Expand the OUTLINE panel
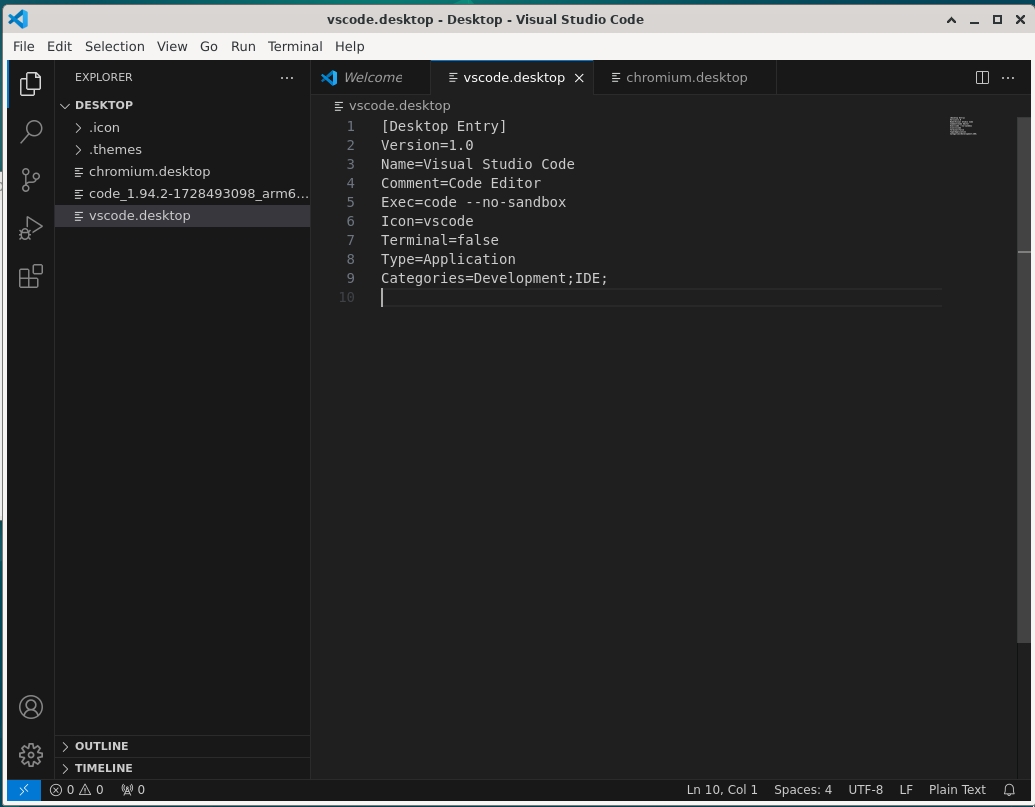 pos(182,746)
